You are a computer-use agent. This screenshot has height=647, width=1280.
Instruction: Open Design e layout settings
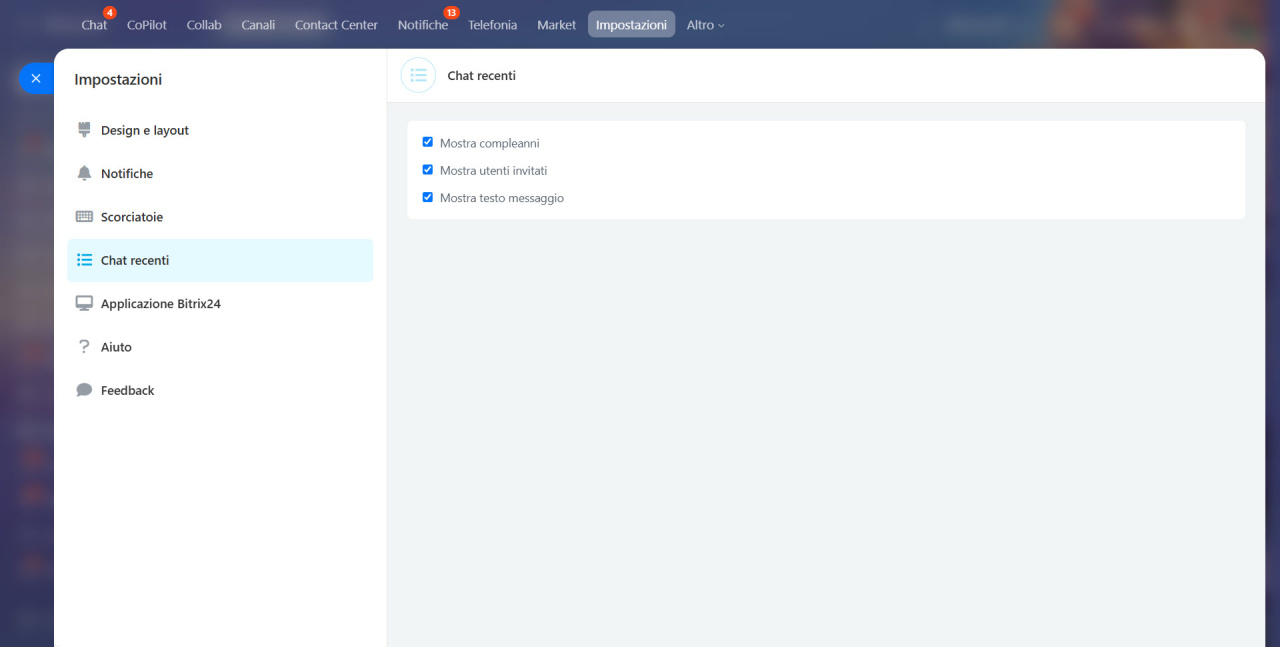pos(220,130)
